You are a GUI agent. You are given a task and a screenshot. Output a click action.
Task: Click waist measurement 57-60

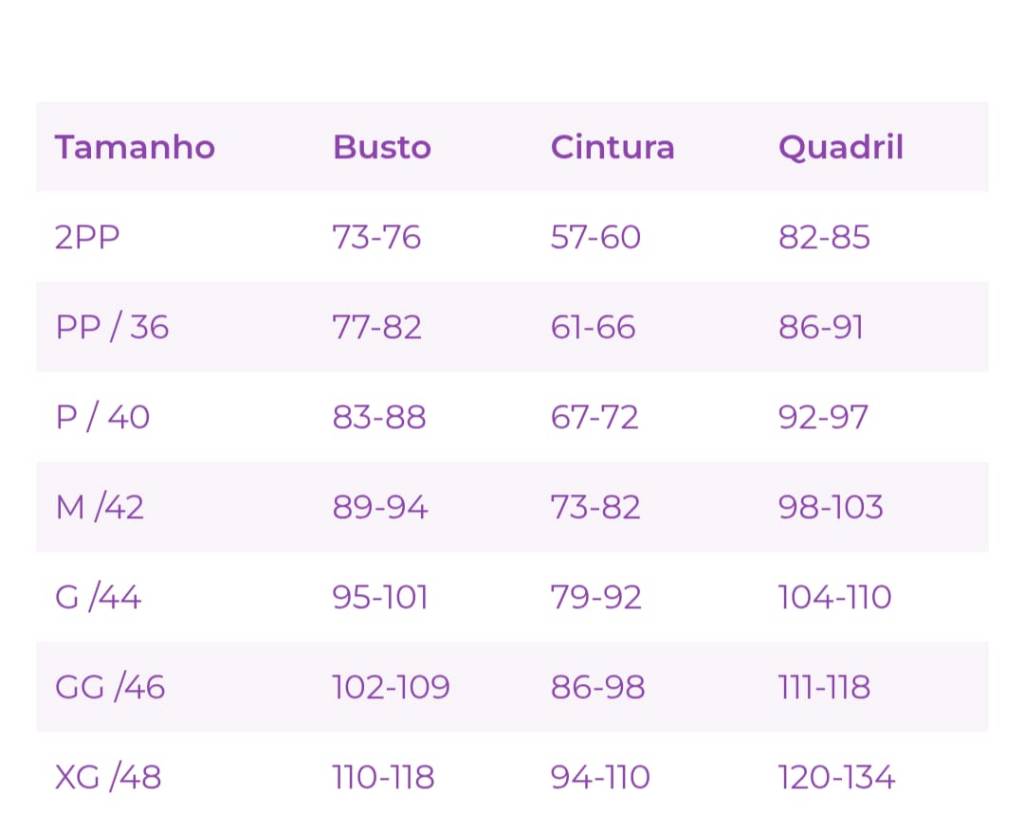(x=595, y=237)
